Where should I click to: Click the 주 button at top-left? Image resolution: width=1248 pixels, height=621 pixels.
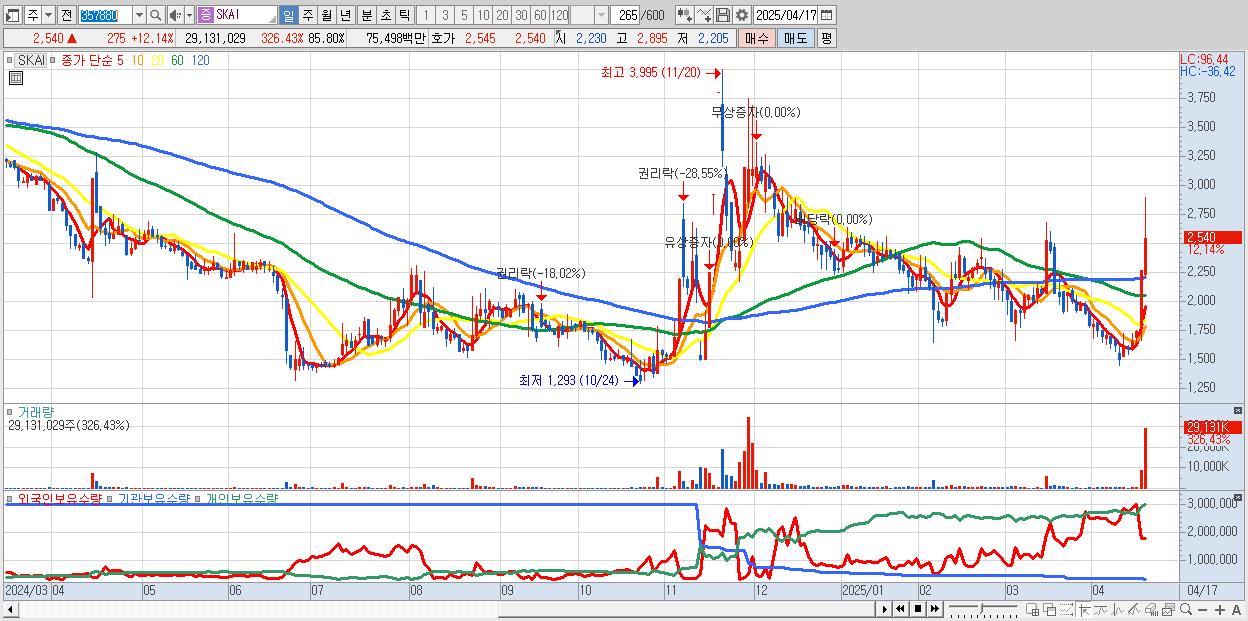click(x=33, y=15)
